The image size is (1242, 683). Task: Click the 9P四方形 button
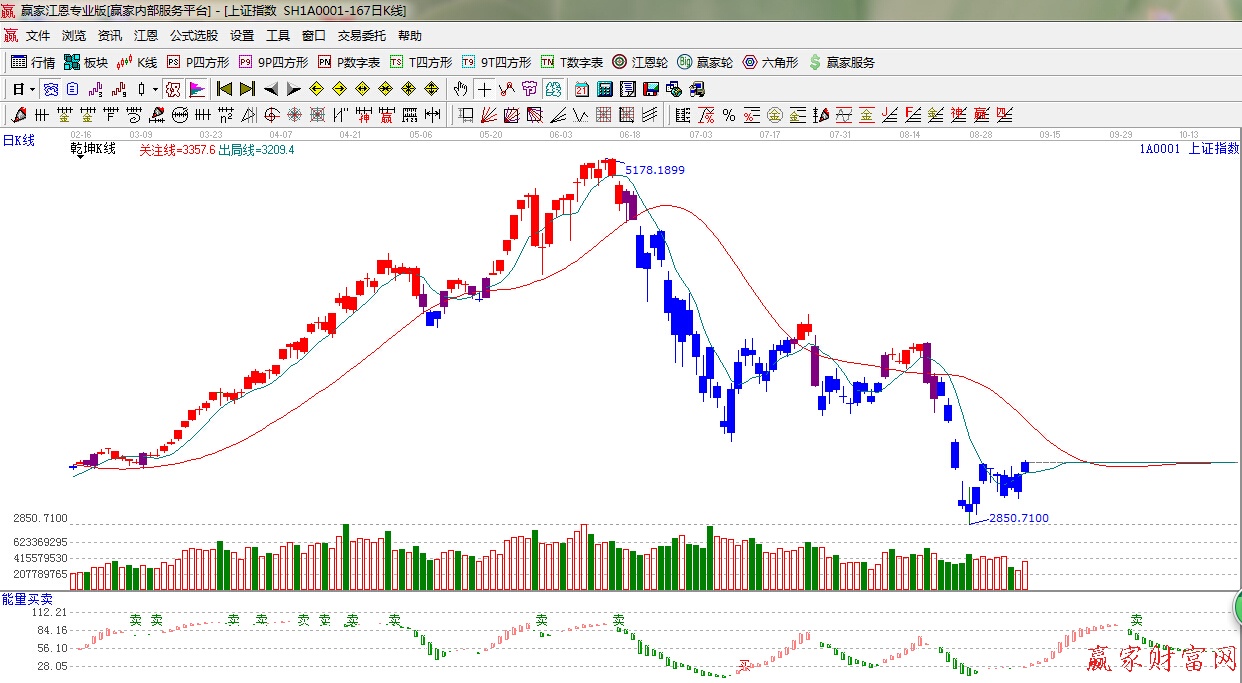point(273,62)
